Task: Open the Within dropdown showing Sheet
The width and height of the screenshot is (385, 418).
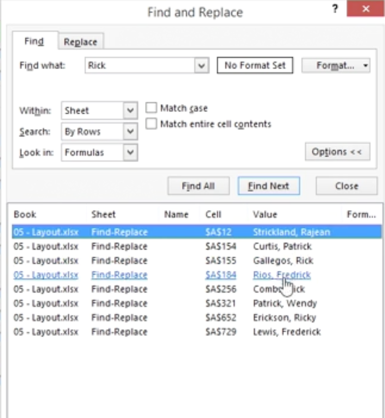Action: (99, 110)
